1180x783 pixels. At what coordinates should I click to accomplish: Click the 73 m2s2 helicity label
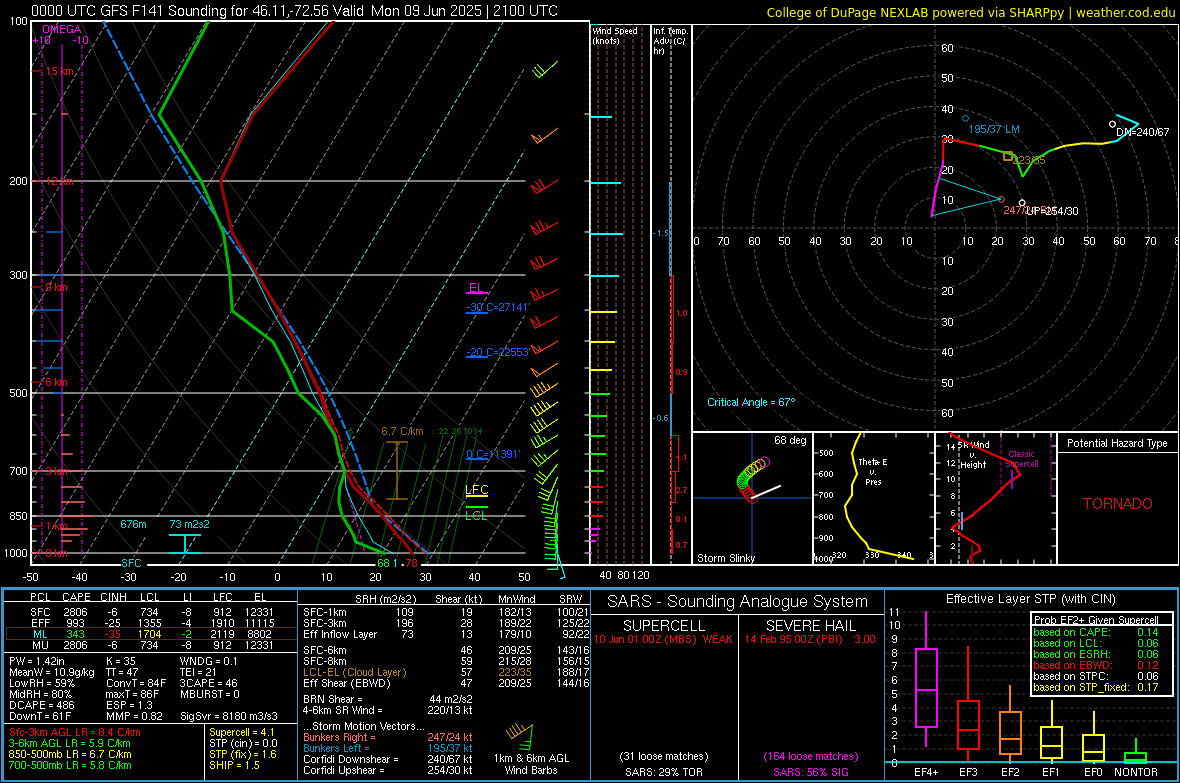pos(190,524)
